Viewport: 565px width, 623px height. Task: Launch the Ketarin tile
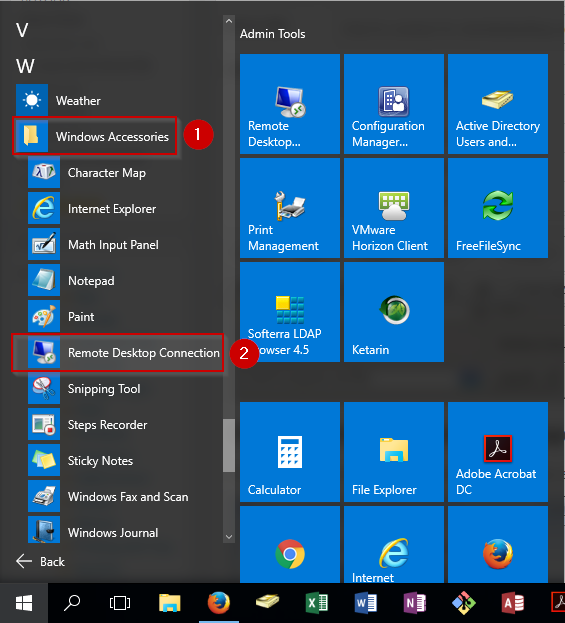coord(394,312)
